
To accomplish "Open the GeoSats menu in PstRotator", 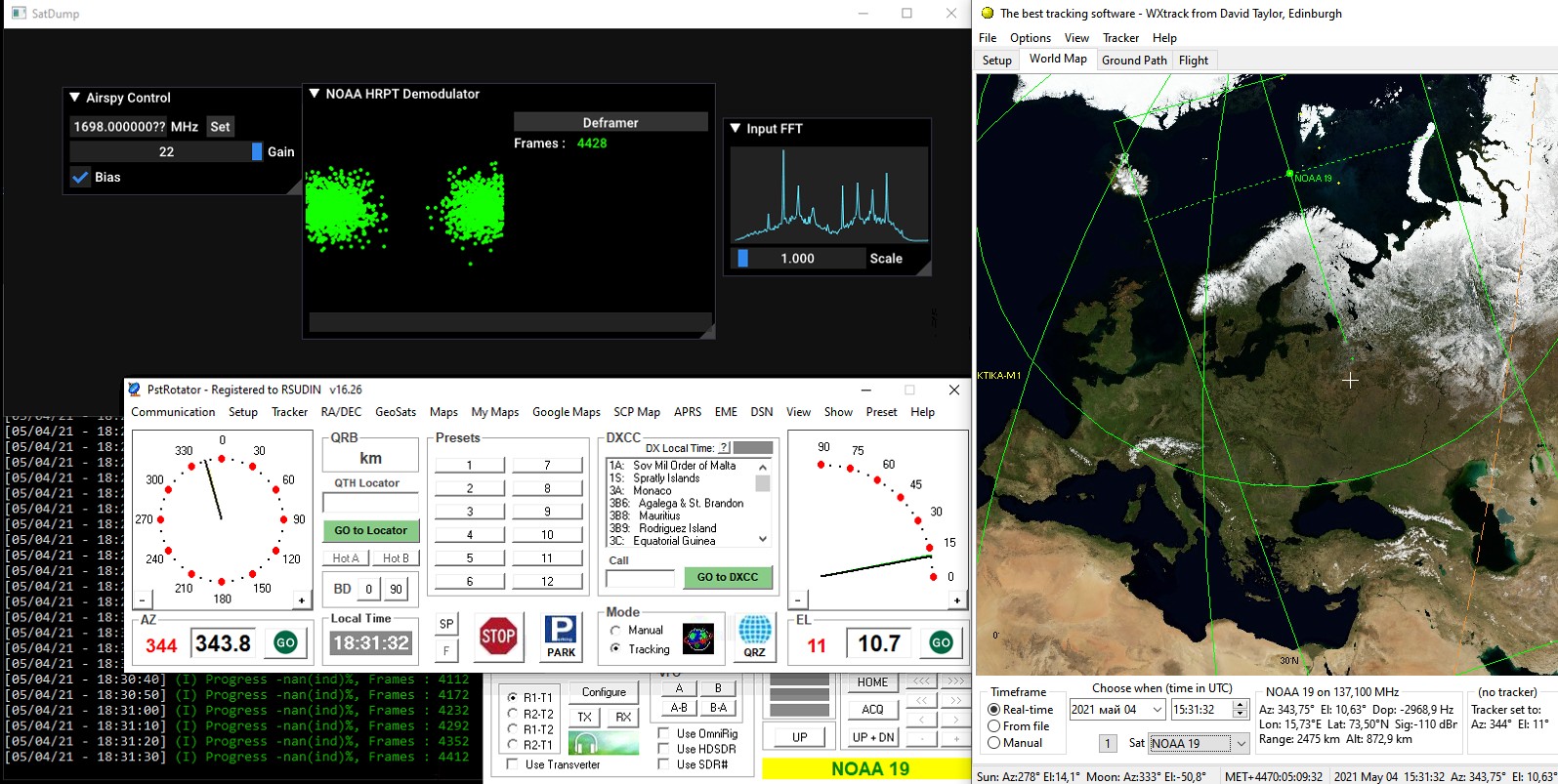I will click(x=396, y=412).
